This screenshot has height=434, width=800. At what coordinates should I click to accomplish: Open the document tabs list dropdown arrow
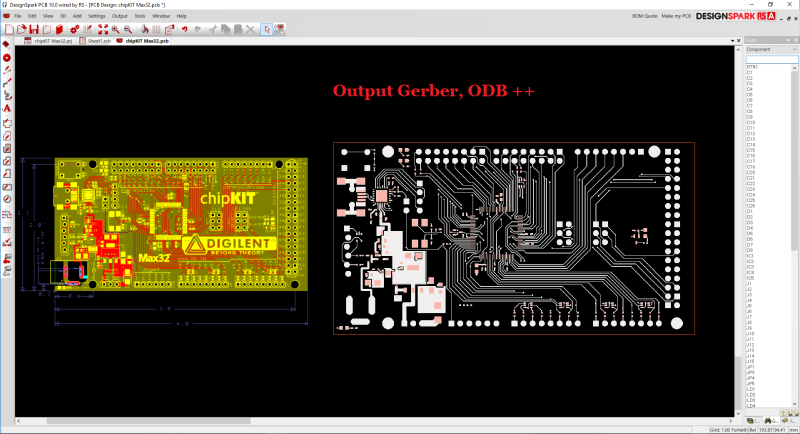tap(733, 41)
